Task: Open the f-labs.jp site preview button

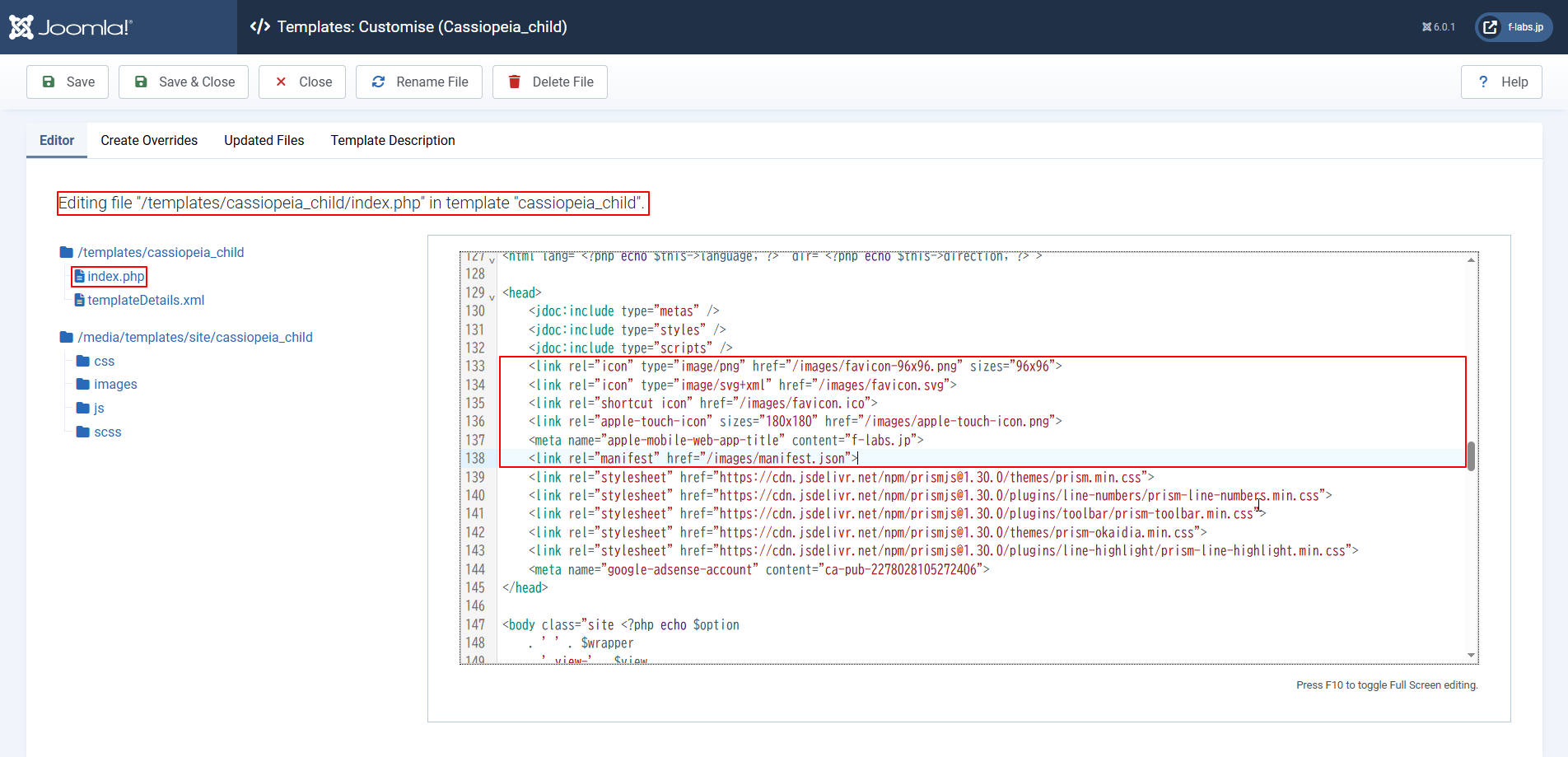Action: (1514, 27)
